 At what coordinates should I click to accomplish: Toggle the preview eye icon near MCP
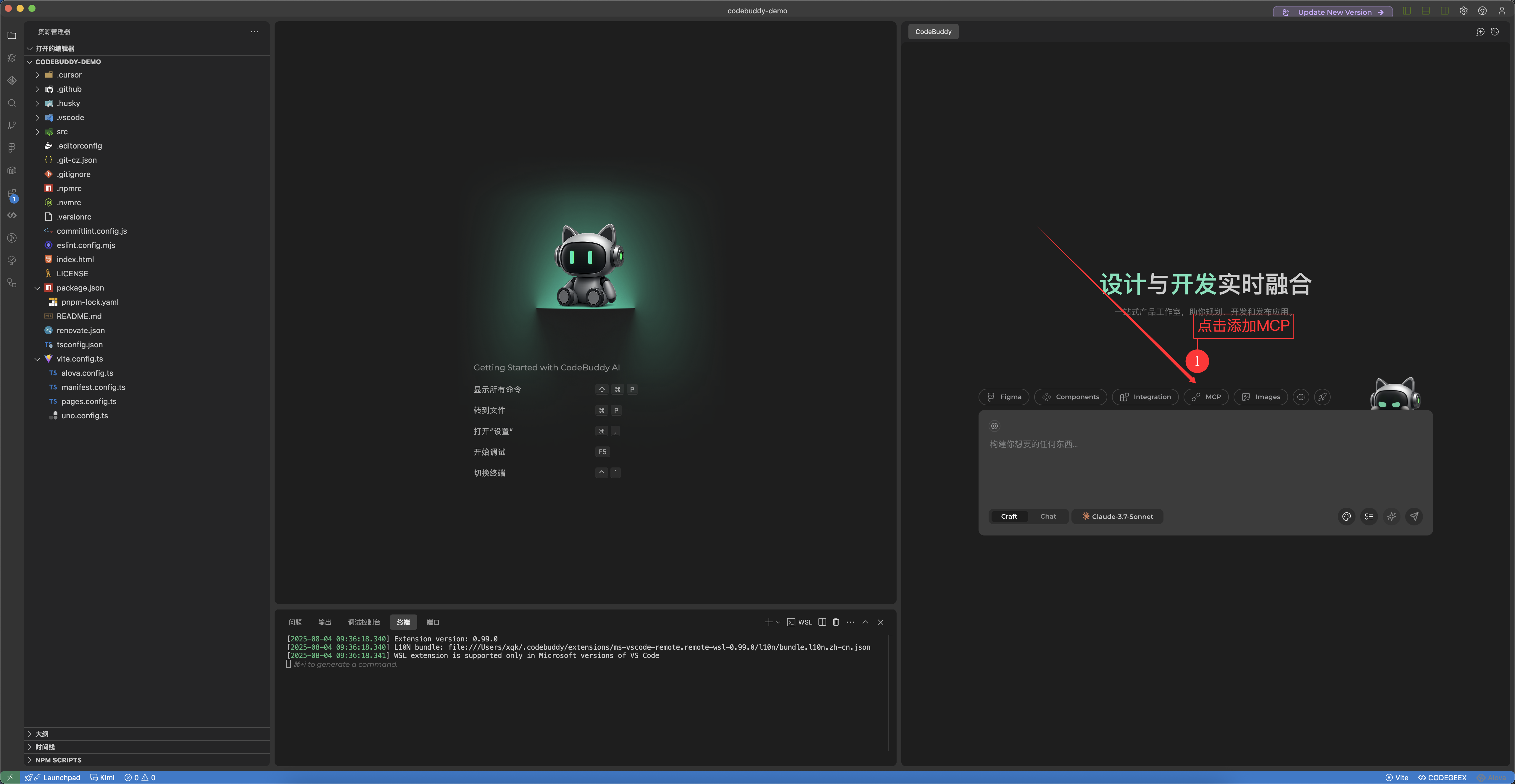coord(1300,397)
